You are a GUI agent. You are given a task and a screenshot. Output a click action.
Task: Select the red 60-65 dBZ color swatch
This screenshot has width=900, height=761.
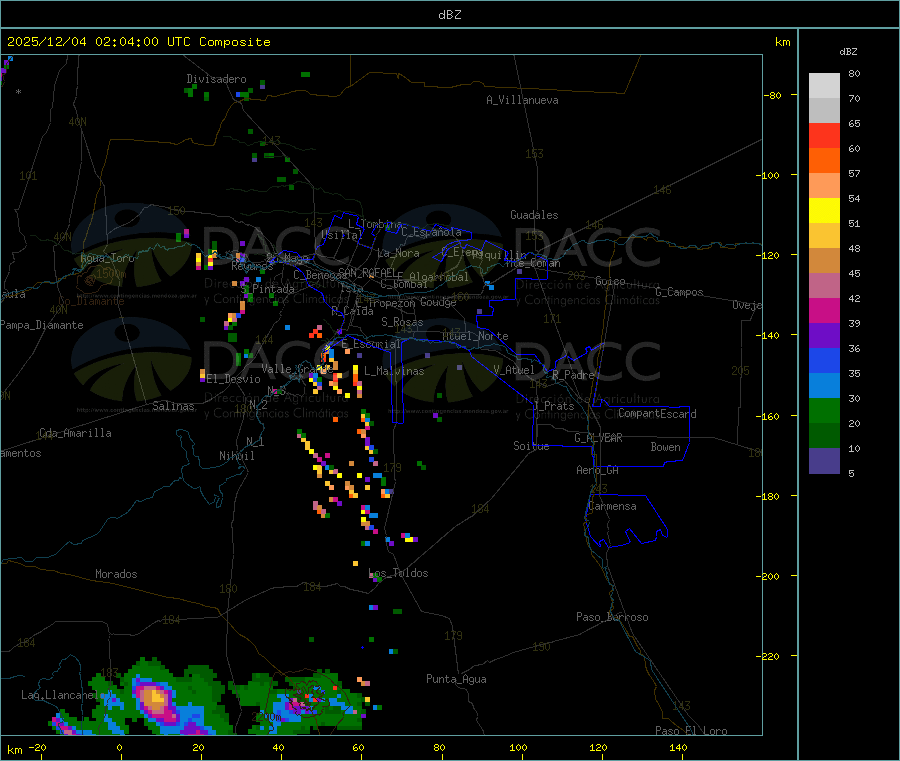click(x=824, y=136)
